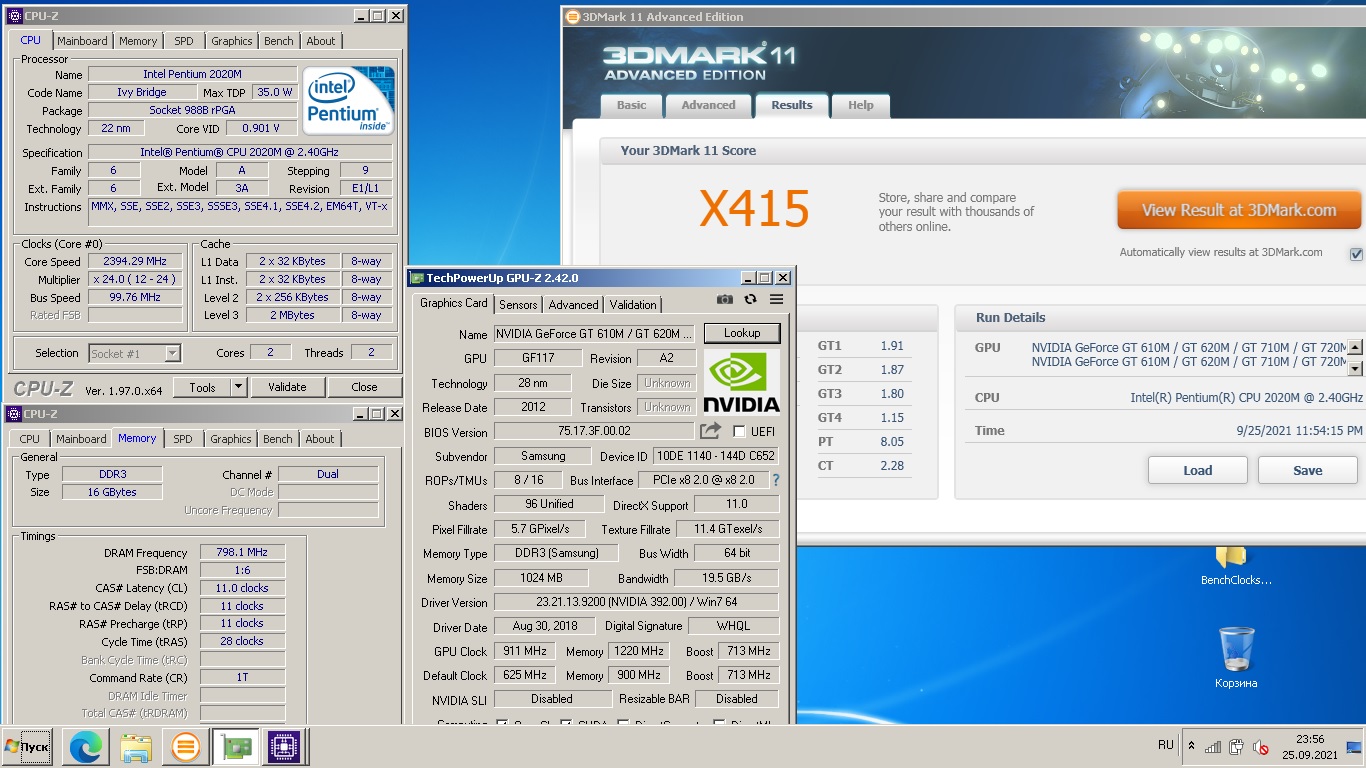The width and height of the screenshot is (1366, 768).
Task: Click the muted volume tray icon
Action: (x=1261, y=747)
